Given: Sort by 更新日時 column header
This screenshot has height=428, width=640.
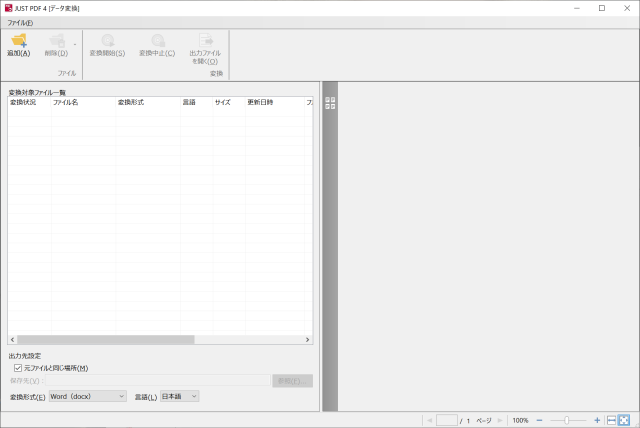Looking at the screenshot, I should [x=275, y=102].
